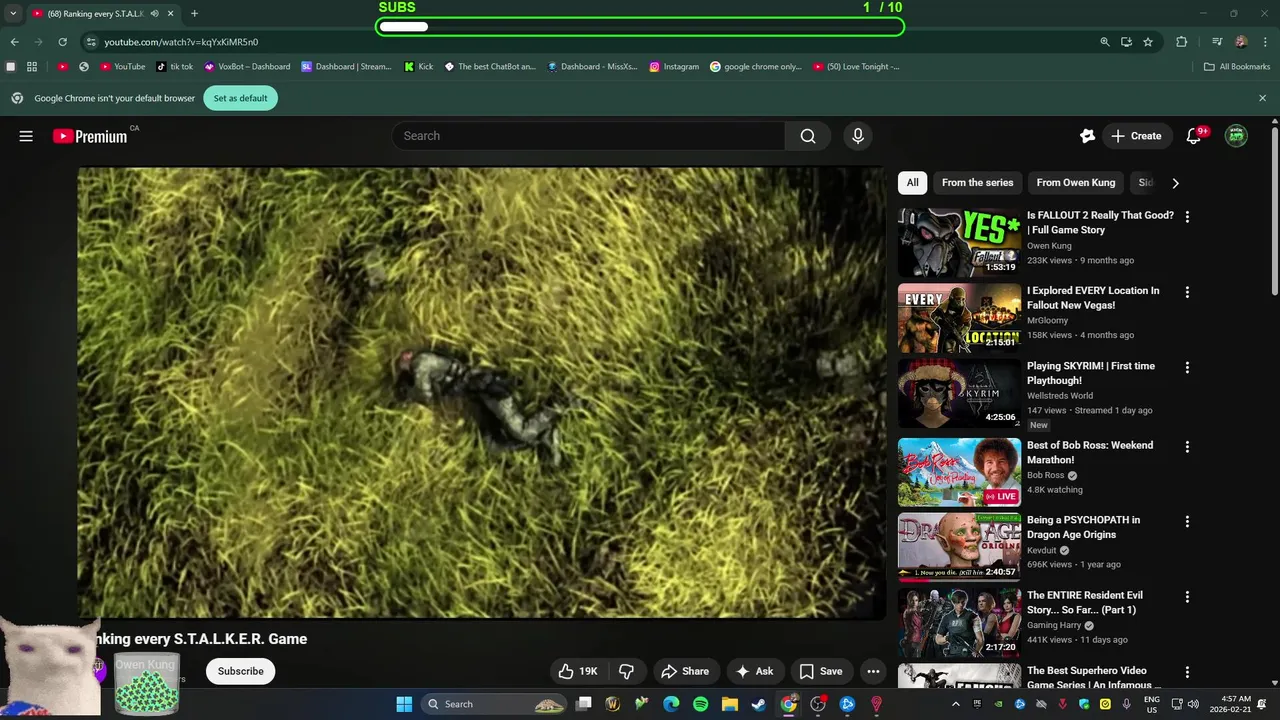This screenshot has height=720, width=1280.
Task: Open options menu for Bob Ross marathon
Action: [x=1187, y=447]
